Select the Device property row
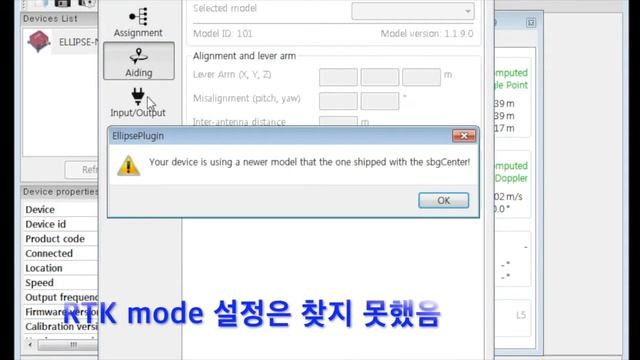This screenshot has width=640, height=360. [60, 209]
